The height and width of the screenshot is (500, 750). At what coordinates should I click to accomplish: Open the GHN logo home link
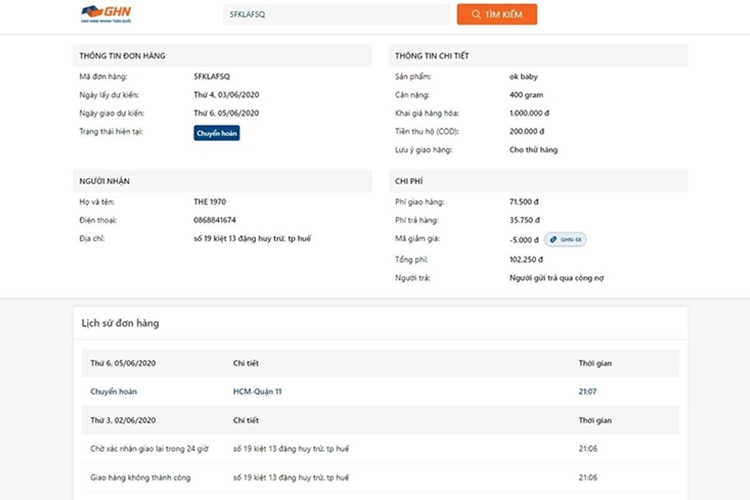pos(106,14)
